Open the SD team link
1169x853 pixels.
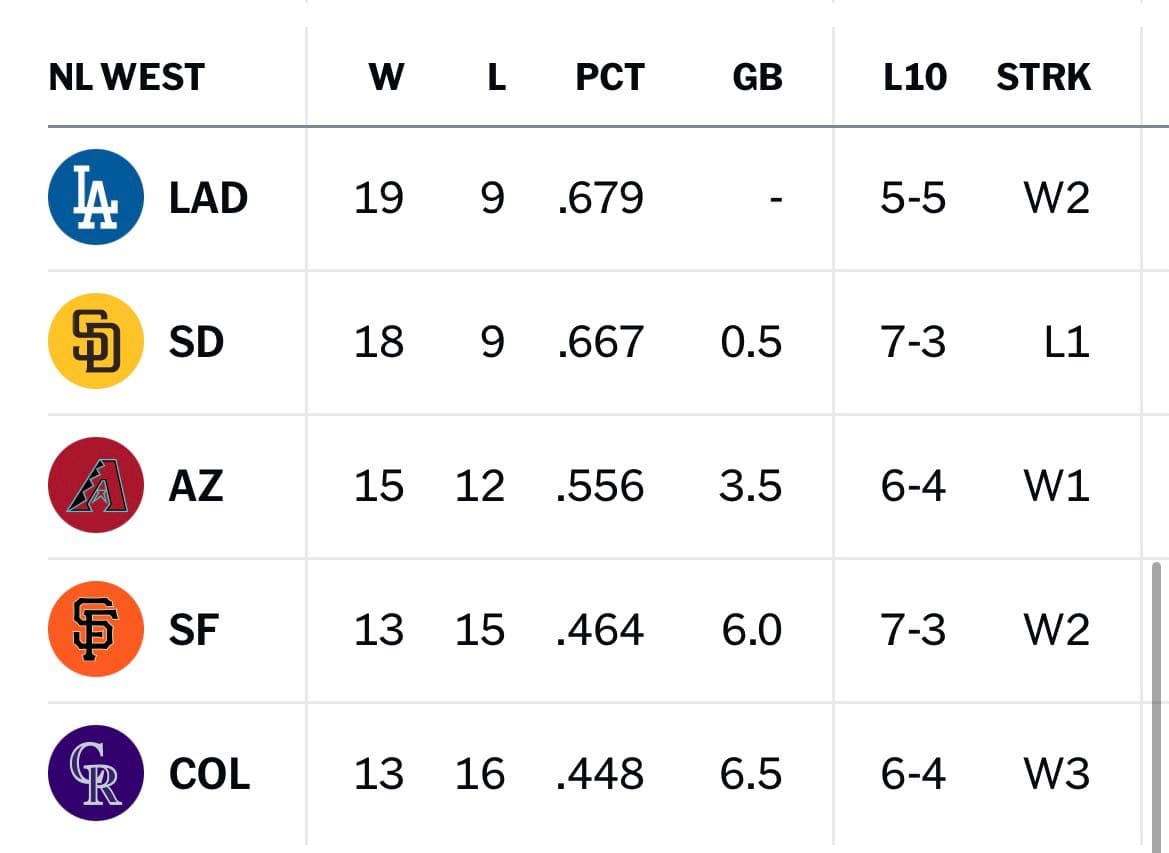coord(196,342)
